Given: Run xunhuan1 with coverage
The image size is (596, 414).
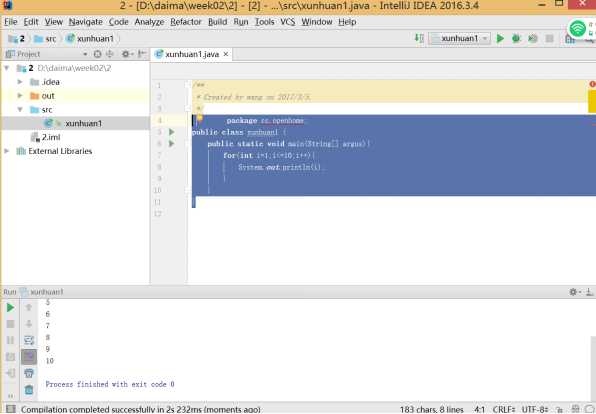Looking at the screenshot, I should [533, 38].
